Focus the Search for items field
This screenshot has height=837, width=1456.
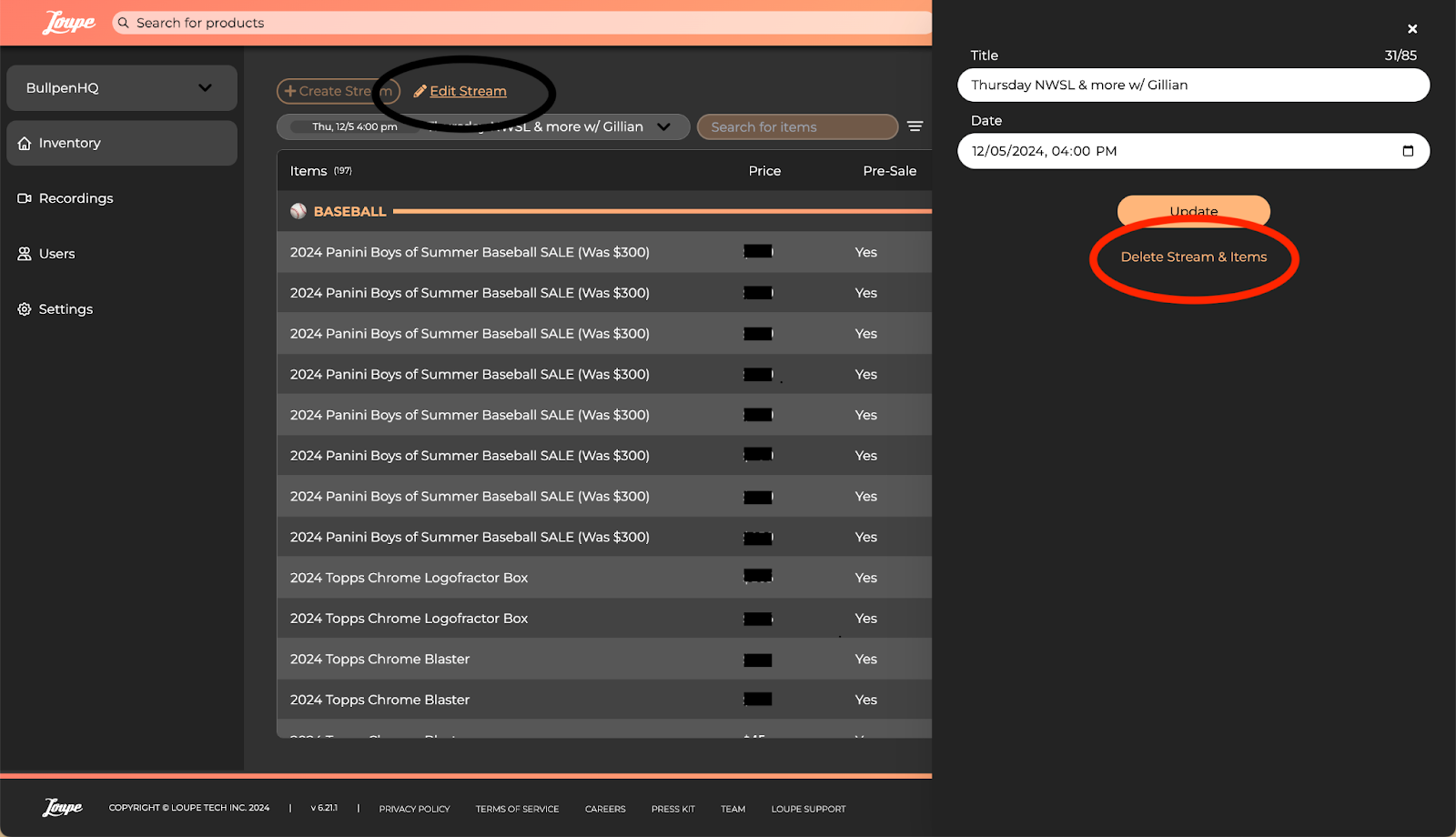click(796, 127)
